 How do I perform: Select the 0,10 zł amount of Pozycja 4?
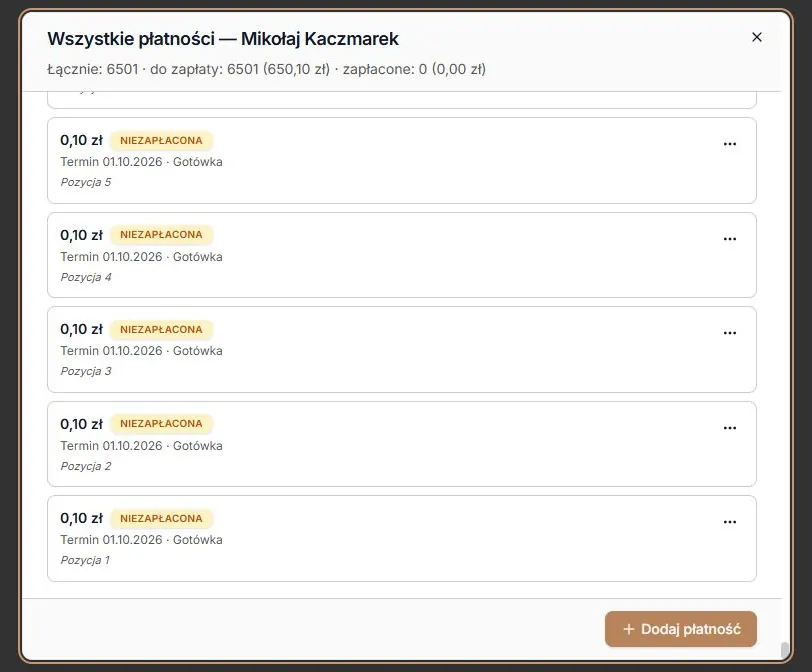[x=81, y=235]
